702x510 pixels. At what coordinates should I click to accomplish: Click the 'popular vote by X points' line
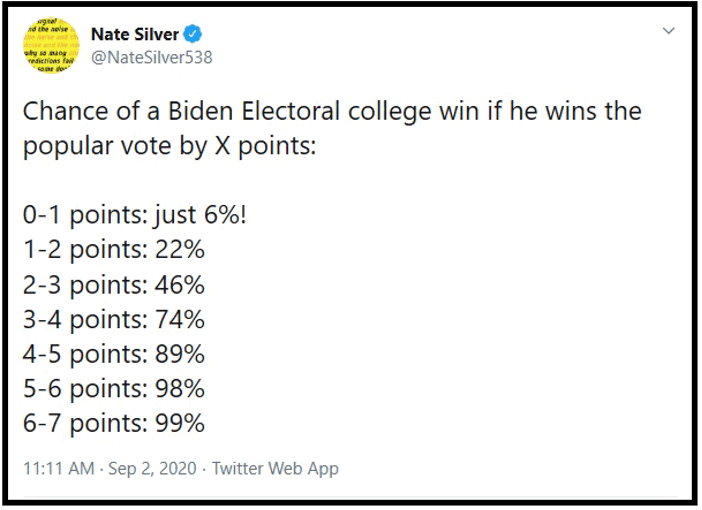170,146
